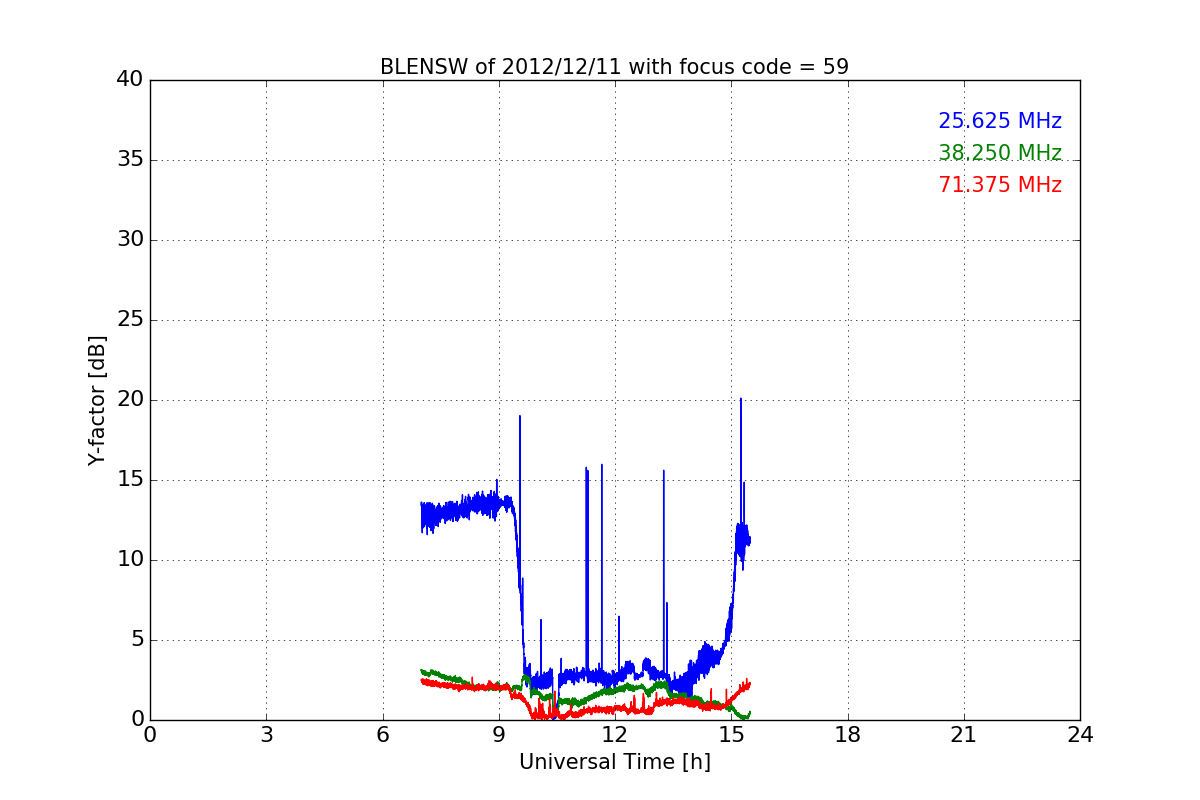This screenshot has height=800, width=1200.
Task: Click the x-axis tick label 6
Action: [382, 735]
